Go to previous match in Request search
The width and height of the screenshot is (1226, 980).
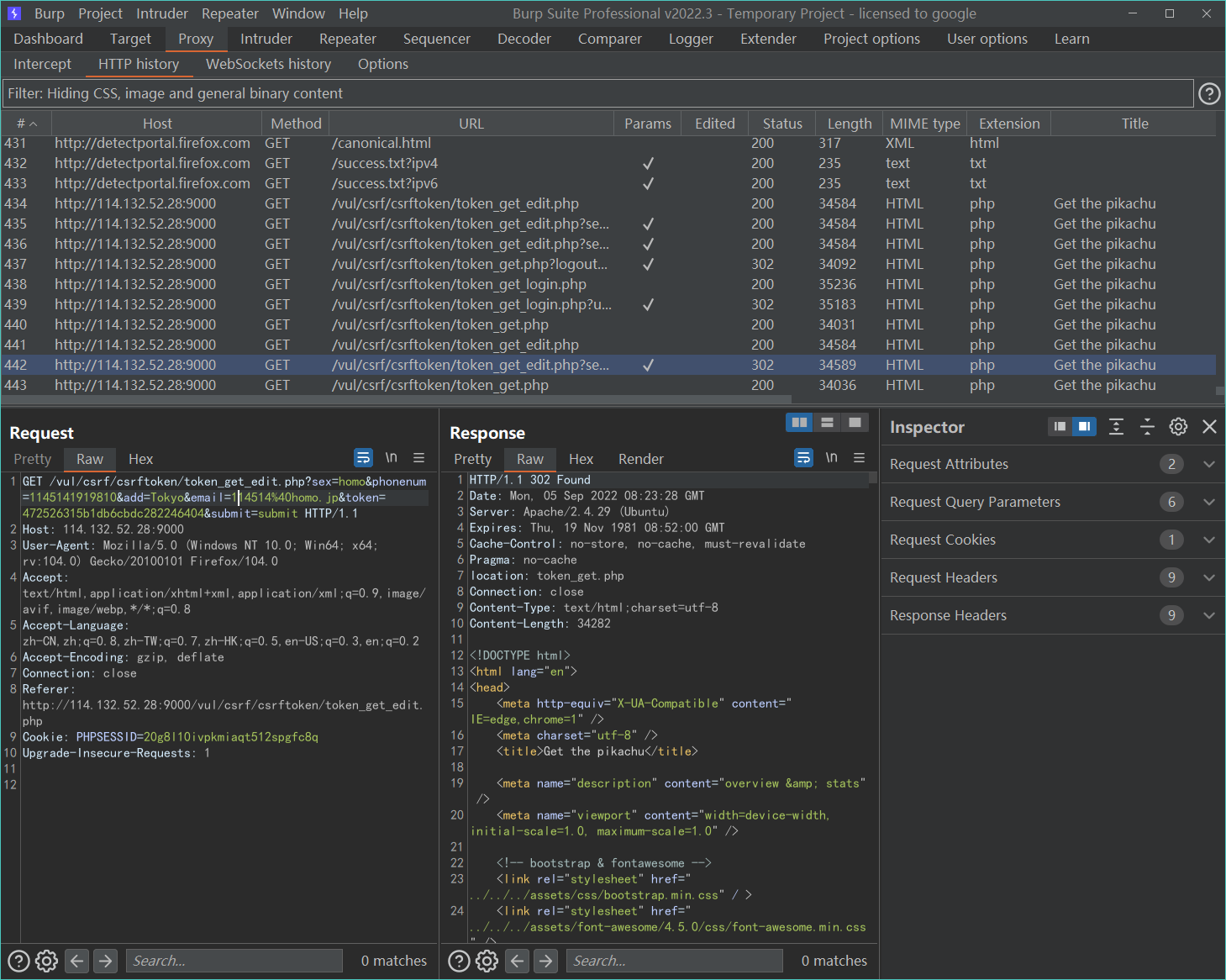pyautogui.click(x=77, y=961)
